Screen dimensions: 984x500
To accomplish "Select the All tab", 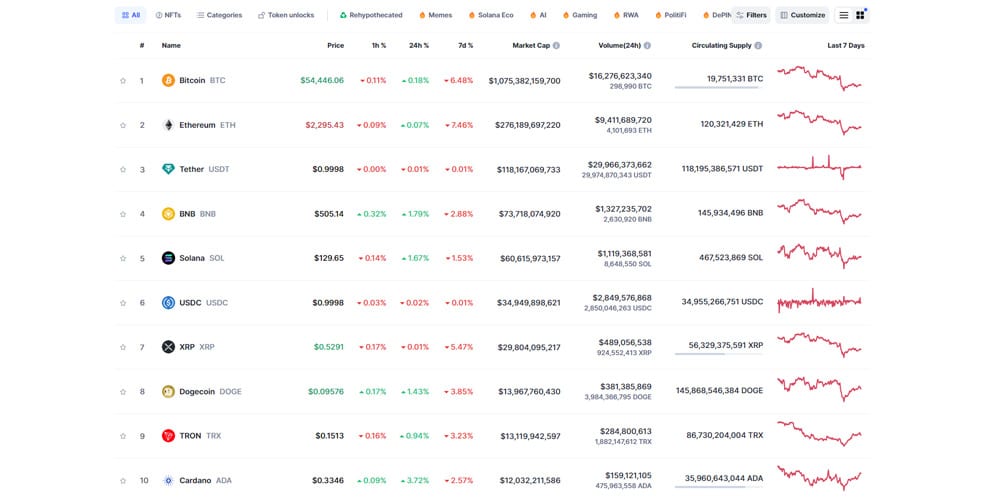I will [131, 15].
